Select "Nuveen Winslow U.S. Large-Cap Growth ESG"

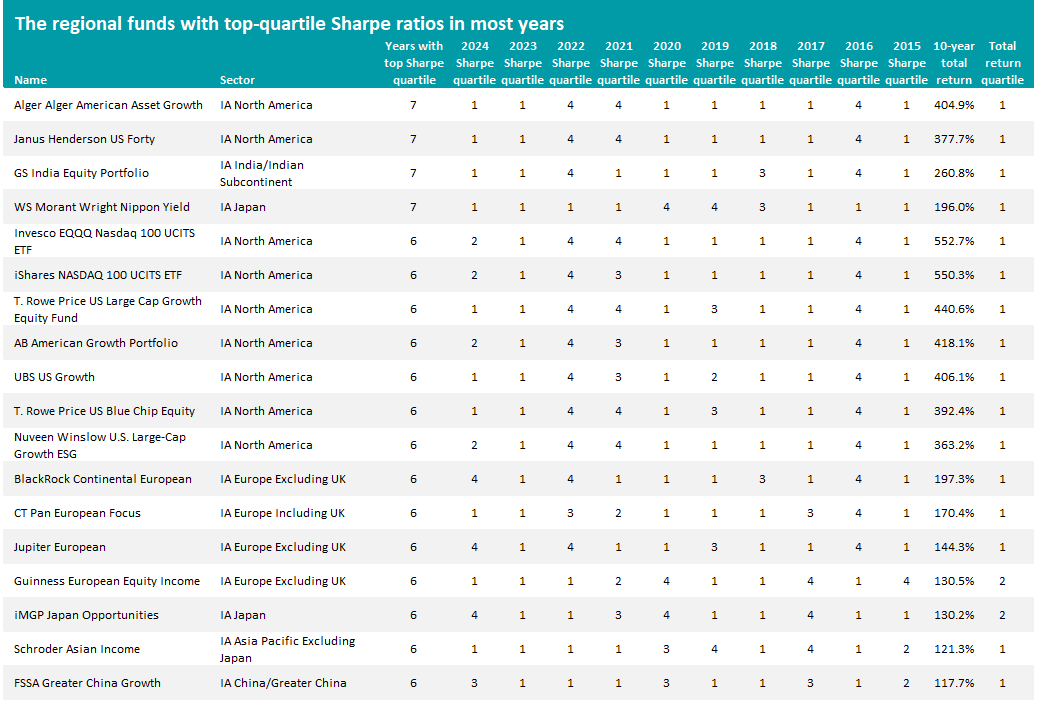[100, 445]
